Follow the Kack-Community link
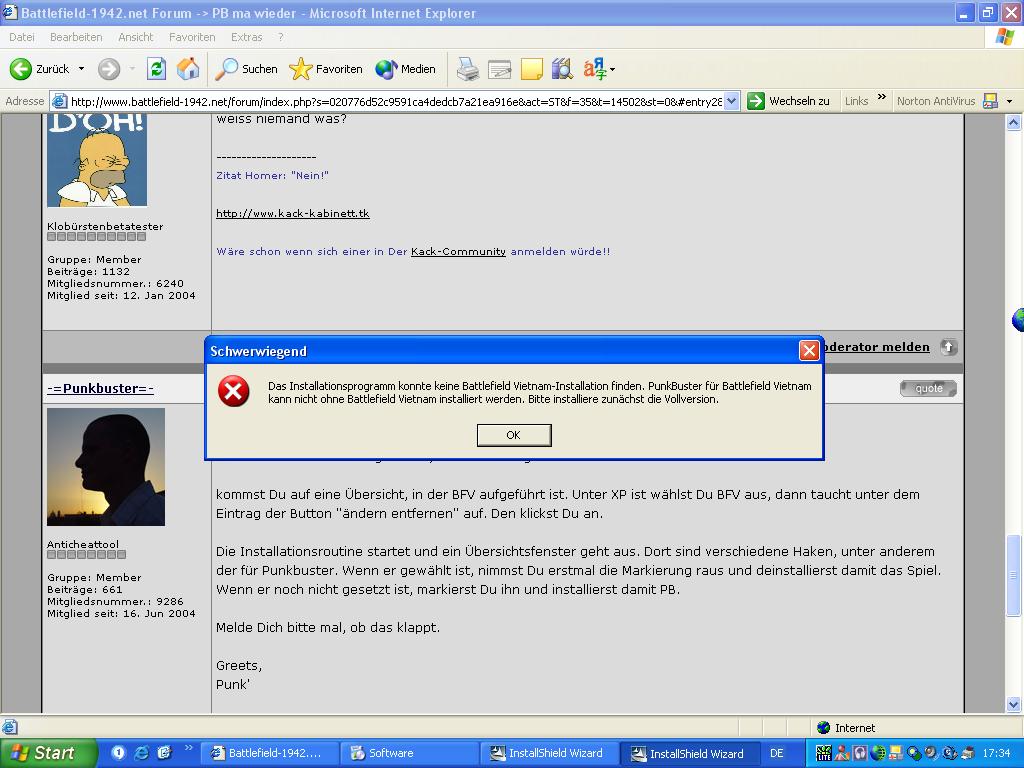Viewport: 1024px width, 768px height. [x=458, y=251]
